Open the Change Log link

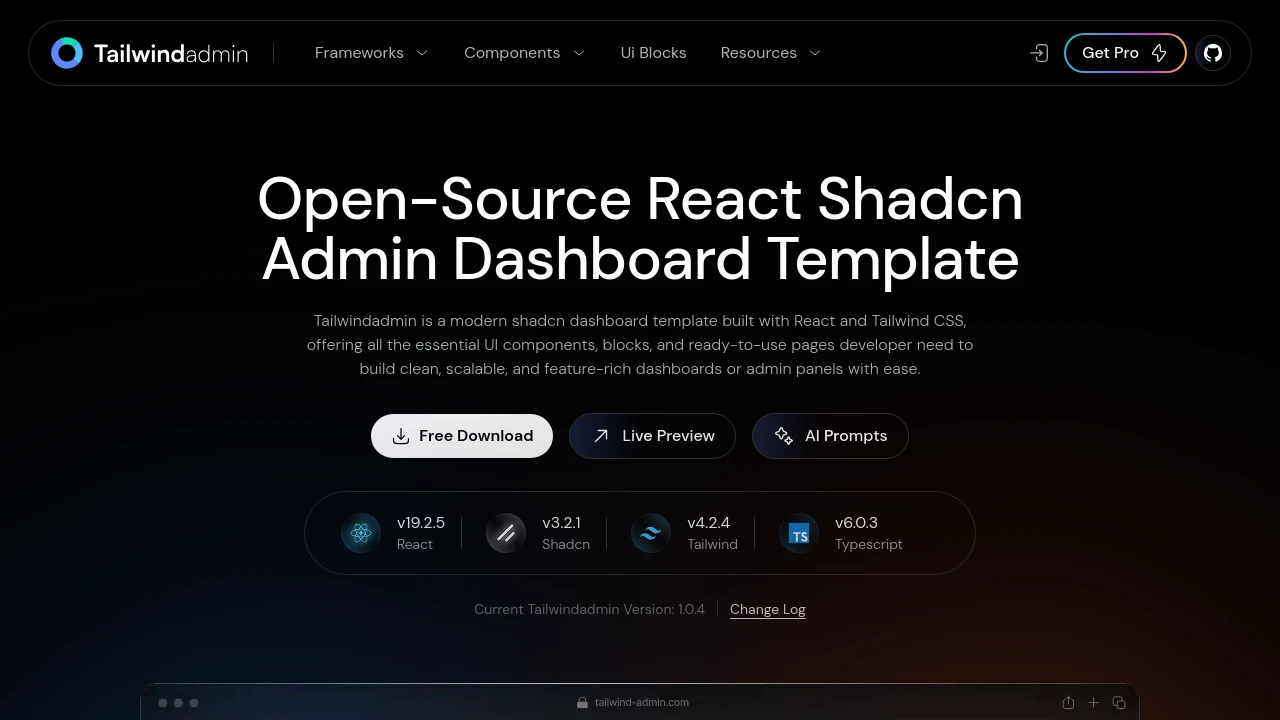[x=768, y=609]
